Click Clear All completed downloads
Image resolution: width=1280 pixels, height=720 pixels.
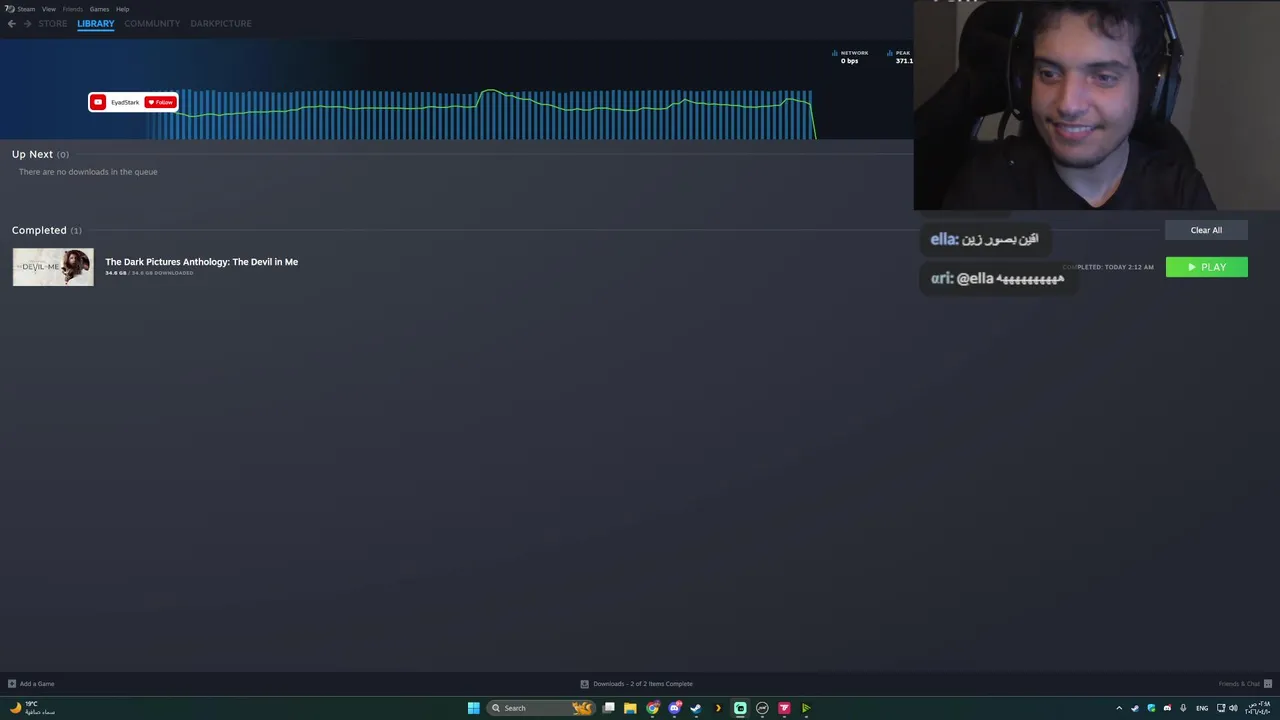(x=1206, y=230)
